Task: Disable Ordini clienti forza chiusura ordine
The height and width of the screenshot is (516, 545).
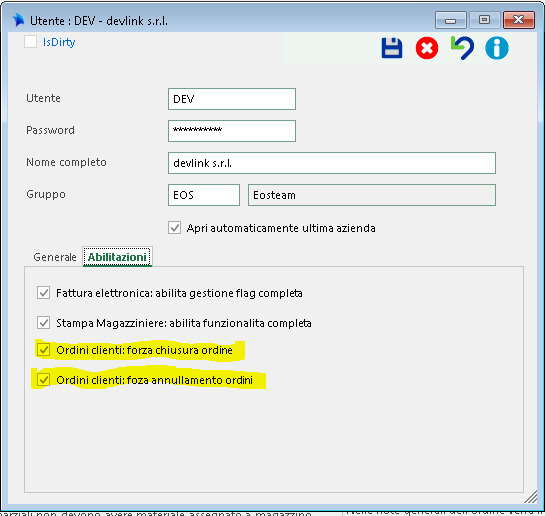Action: [43, 350]
